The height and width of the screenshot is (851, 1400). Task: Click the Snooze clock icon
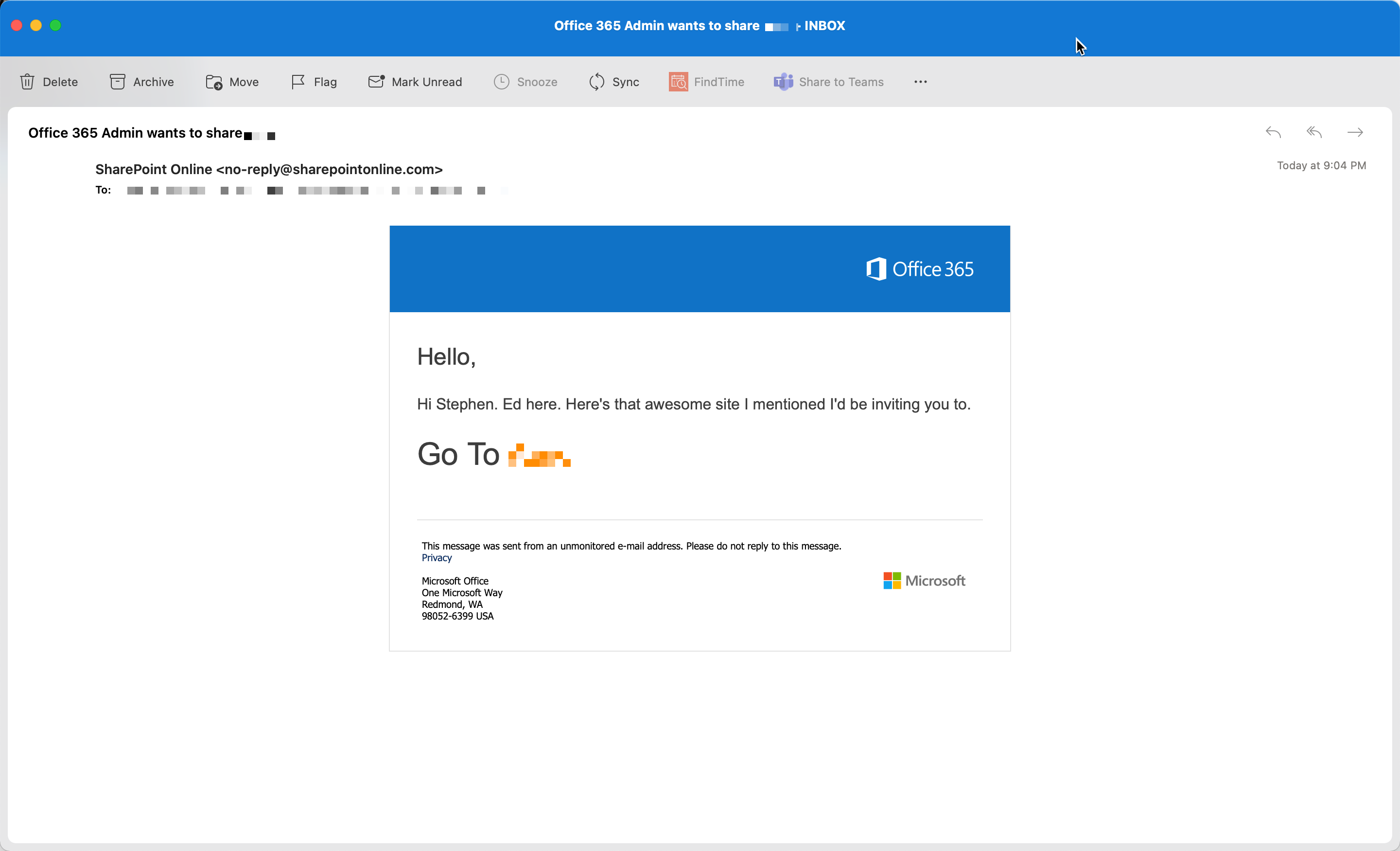pyautogui.click(x=501, y=82)
